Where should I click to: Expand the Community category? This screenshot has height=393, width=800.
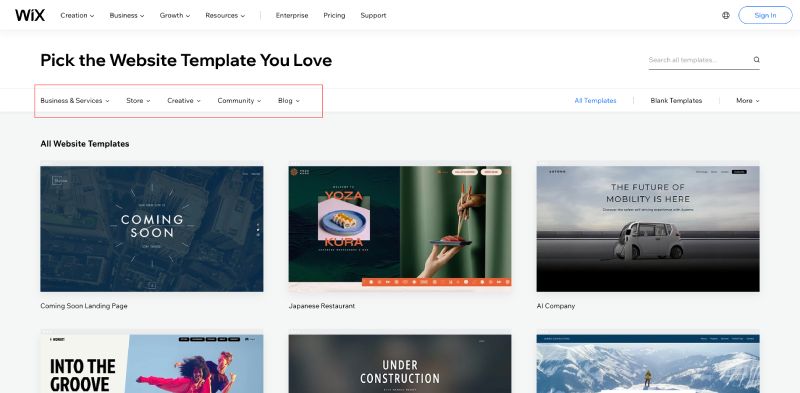point(239,101)
